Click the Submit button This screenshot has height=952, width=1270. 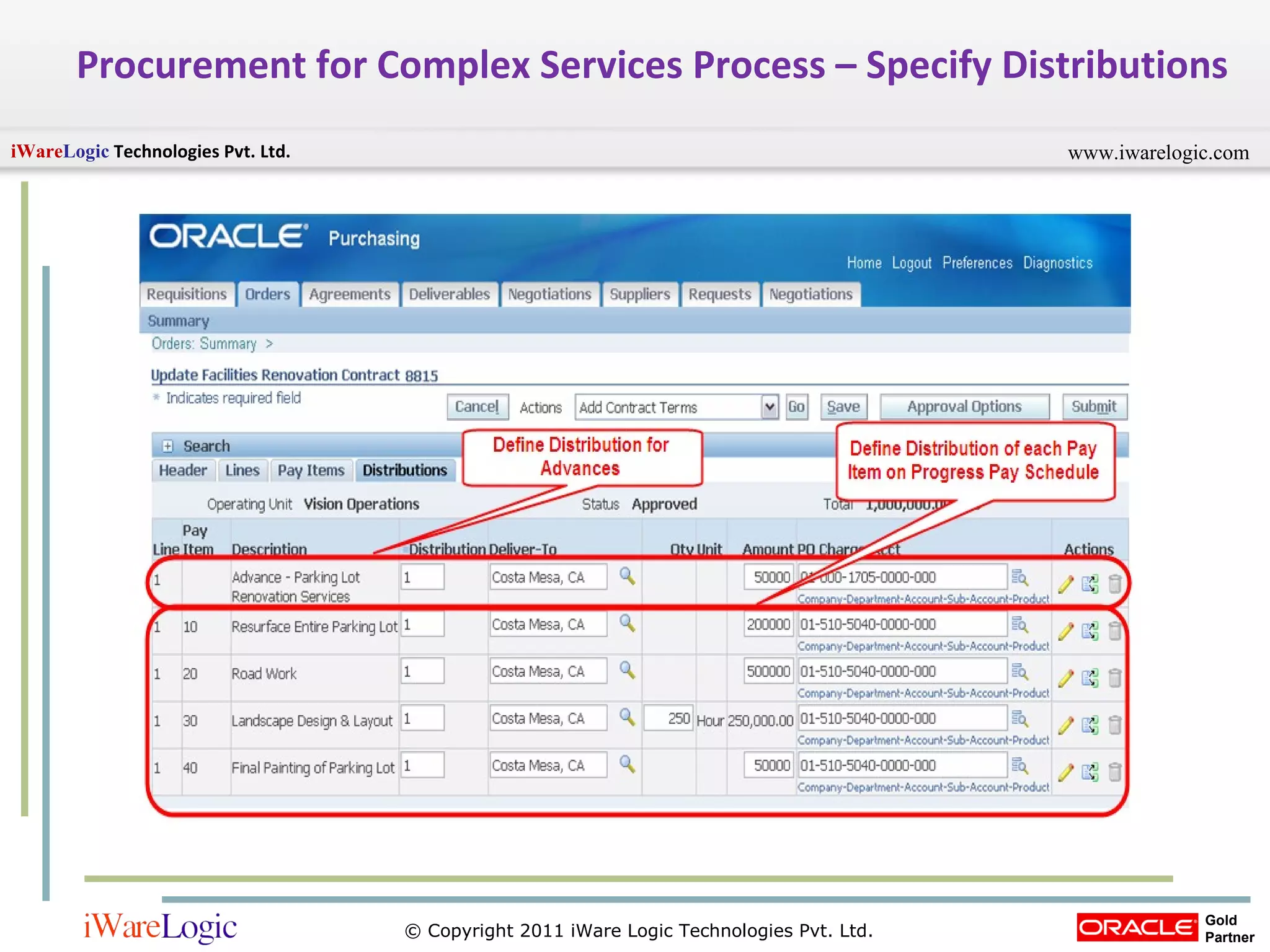pyautogui.click(x=1095, y=407)
